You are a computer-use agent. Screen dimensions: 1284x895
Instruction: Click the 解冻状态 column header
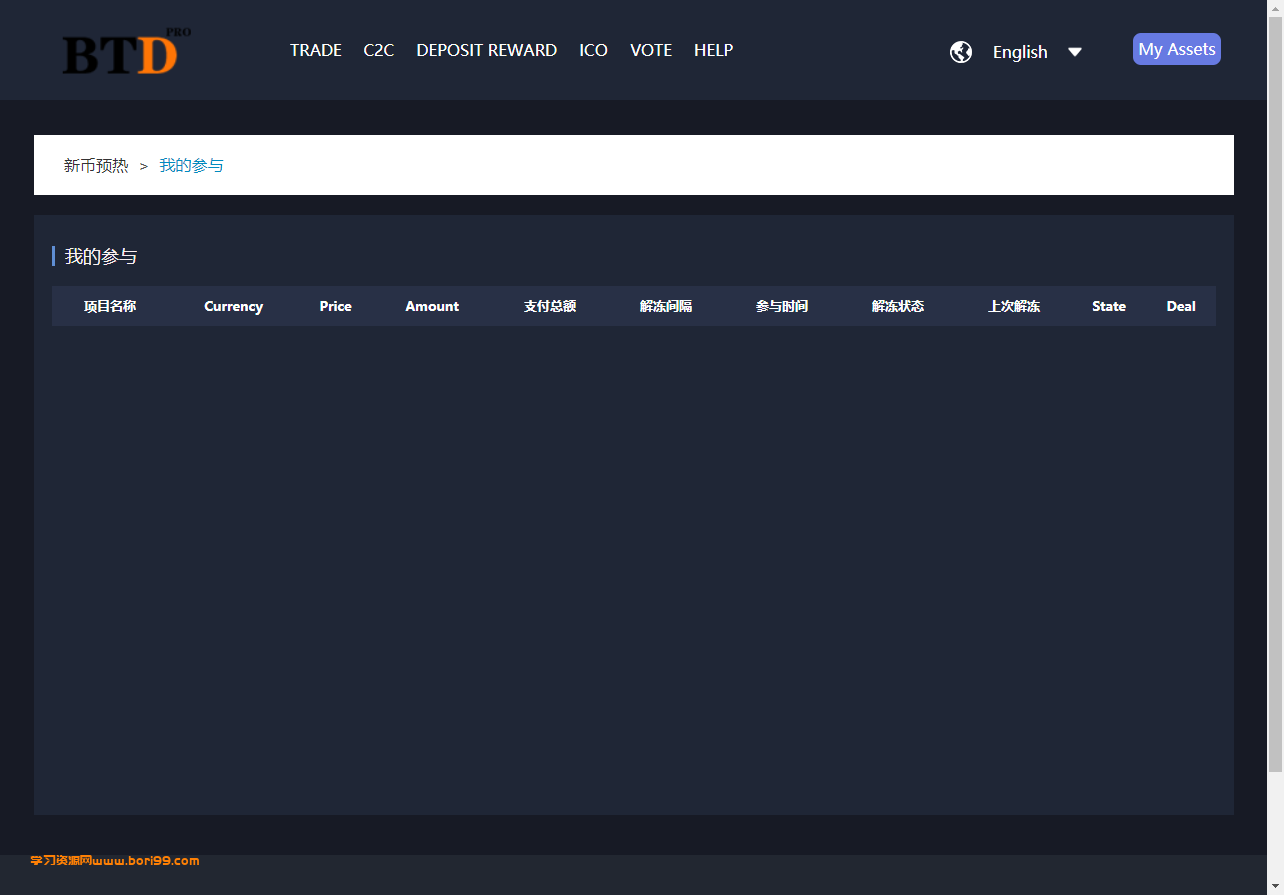pos(898,306)
